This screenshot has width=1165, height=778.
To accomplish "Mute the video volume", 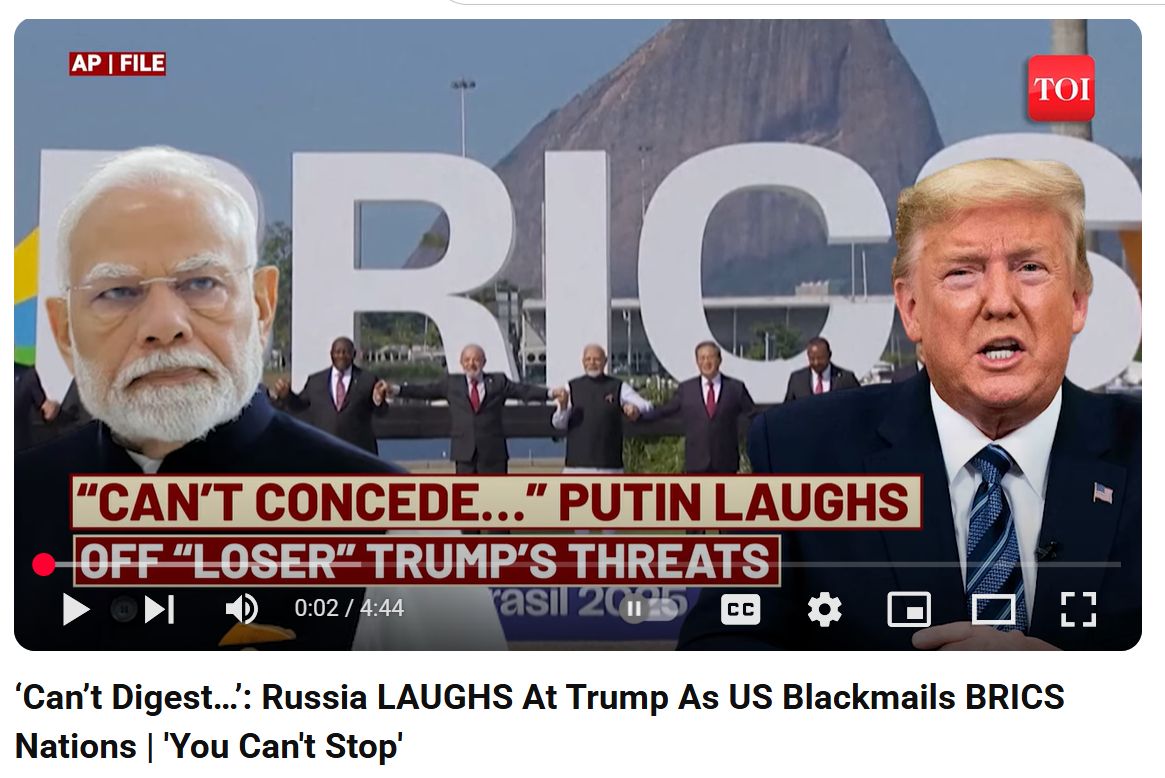I will (241, 609).
